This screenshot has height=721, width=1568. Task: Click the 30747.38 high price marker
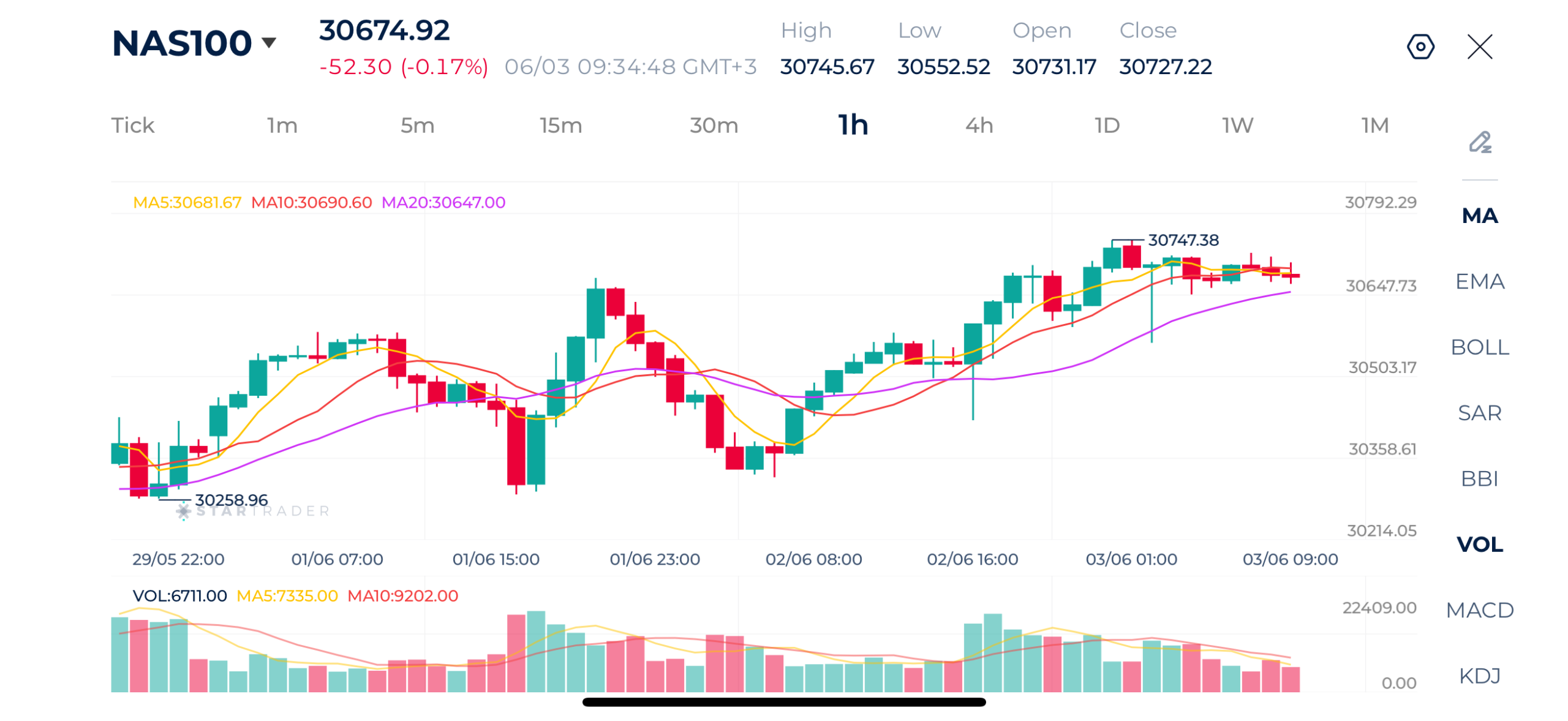[x=1183, y=240]
